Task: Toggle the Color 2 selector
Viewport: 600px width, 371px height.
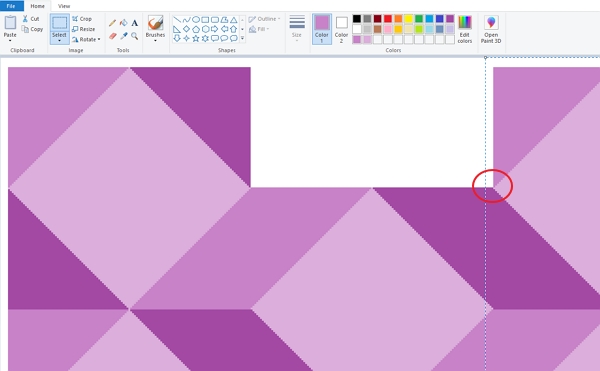Action: click(x=341, y=29)
